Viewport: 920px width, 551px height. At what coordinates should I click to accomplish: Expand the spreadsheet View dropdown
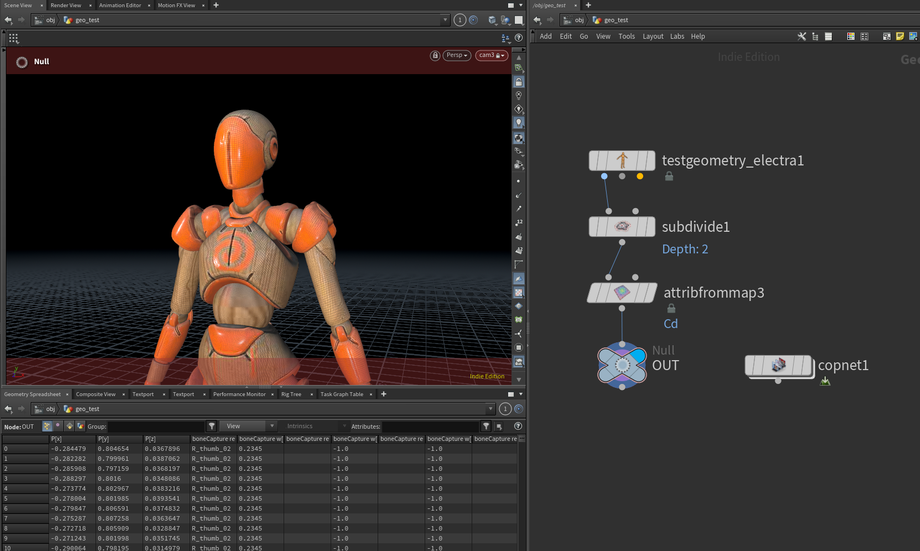coord(245,426)
